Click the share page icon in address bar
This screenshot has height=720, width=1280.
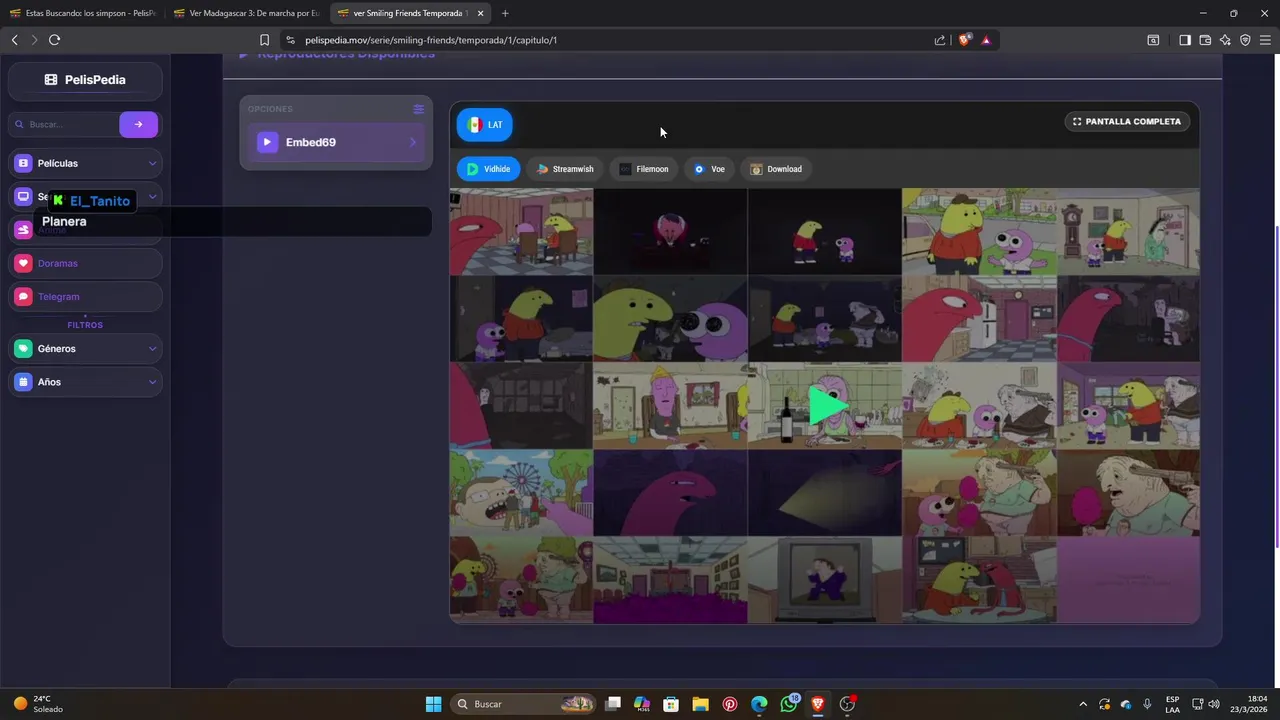click(x=940, y=40)
